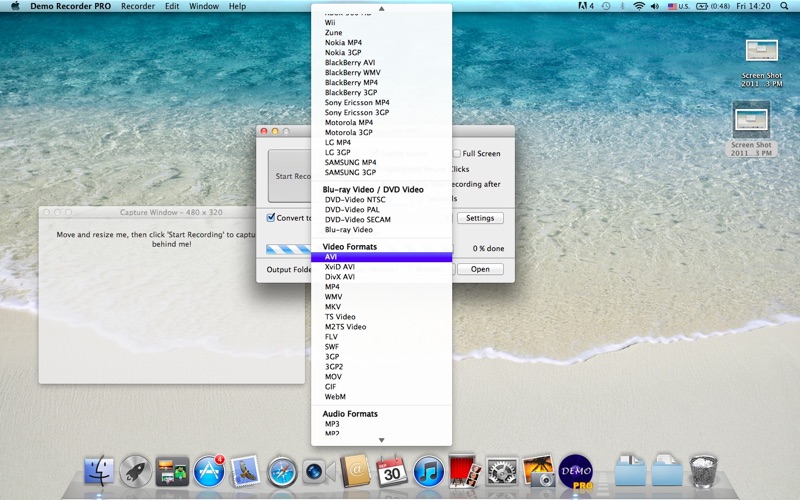Open Address Book in the dock

coord(355,470)
